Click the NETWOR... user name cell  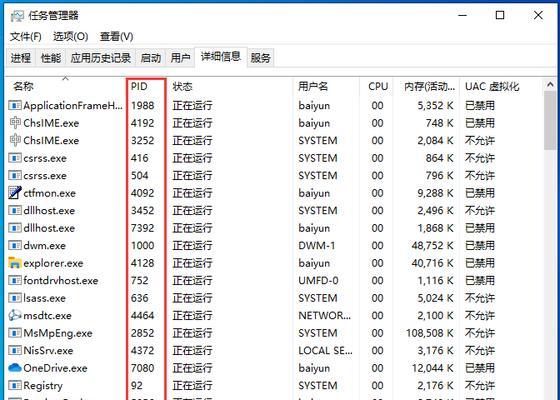click(325, 315)
